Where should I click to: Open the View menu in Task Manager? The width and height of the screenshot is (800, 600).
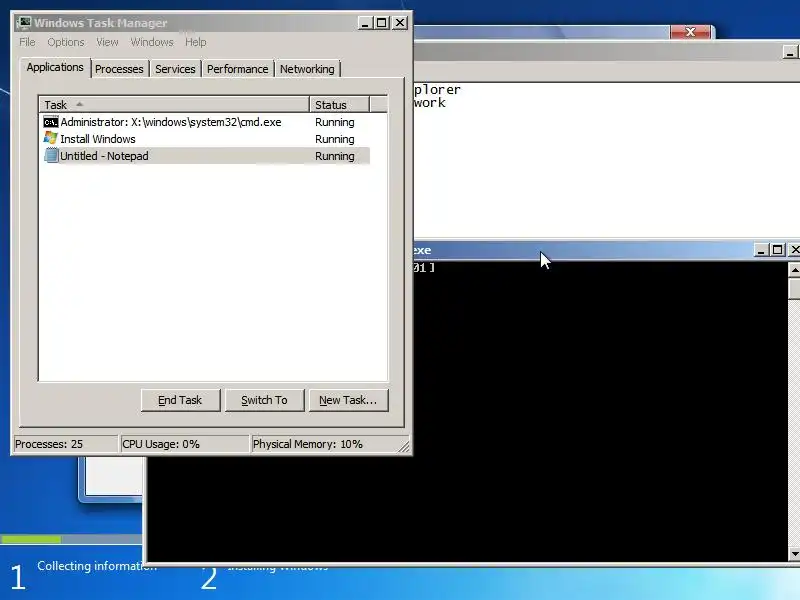(x=107, y=42)
